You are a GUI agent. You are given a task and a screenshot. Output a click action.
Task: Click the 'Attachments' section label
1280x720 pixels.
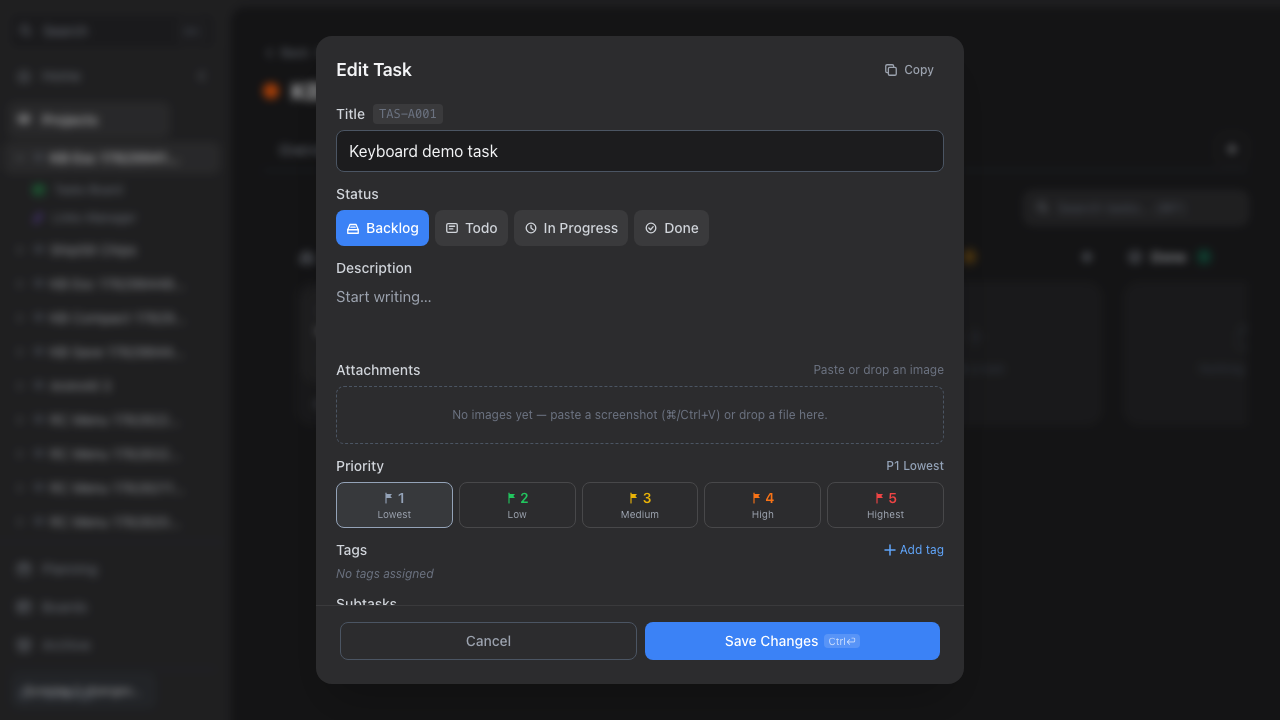[378, 370]
